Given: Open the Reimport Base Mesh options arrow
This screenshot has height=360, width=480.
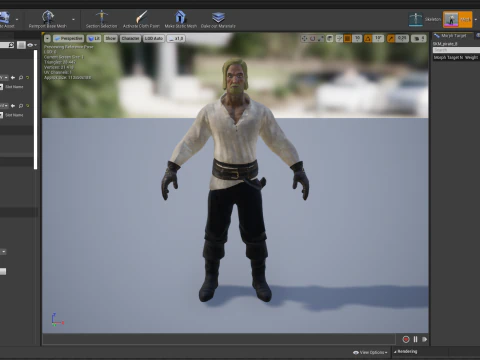Looking at the screenshot, I should pos(73,20).
